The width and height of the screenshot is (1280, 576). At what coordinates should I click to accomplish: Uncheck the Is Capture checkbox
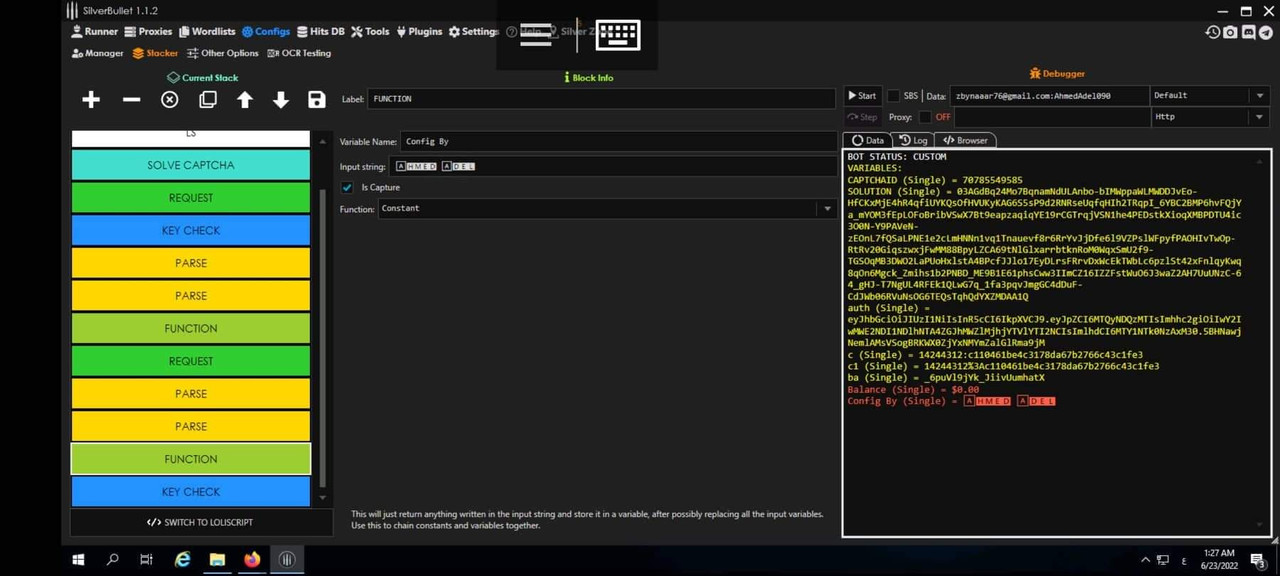point(347,187)
